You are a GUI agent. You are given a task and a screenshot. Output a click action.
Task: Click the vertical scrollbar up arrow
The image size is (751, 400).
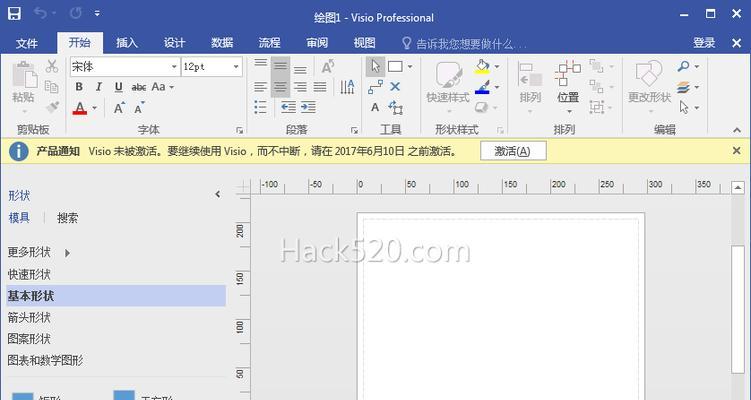[738, 187]
